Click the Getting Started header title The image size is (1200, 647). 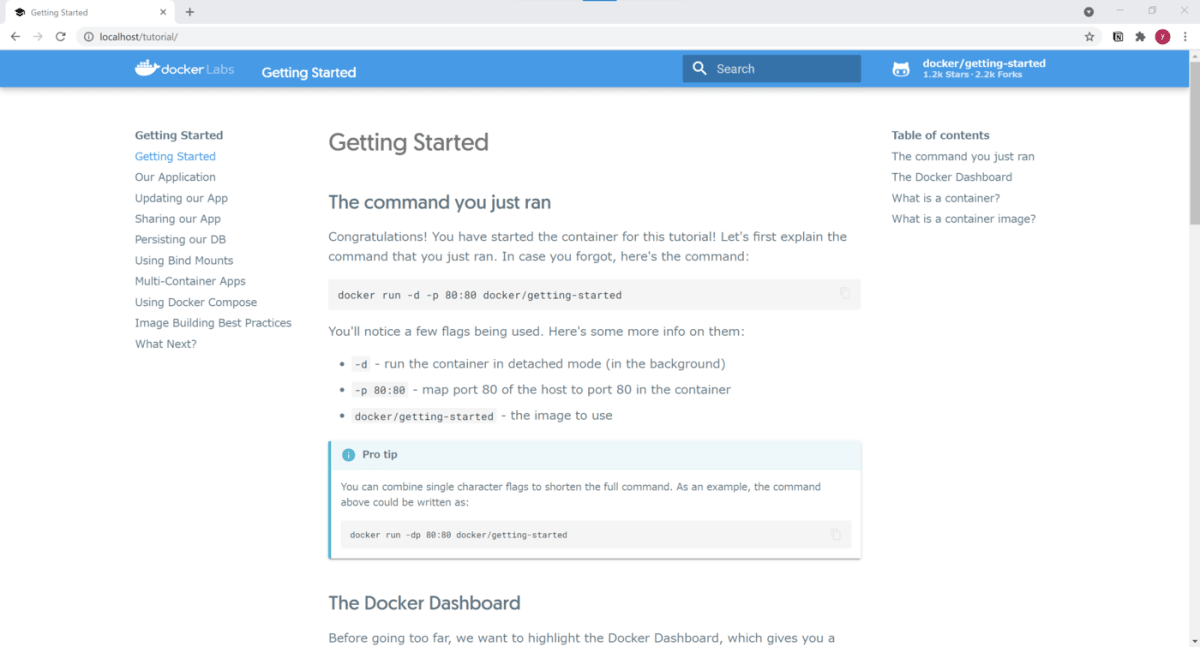(x=309, y=72)
